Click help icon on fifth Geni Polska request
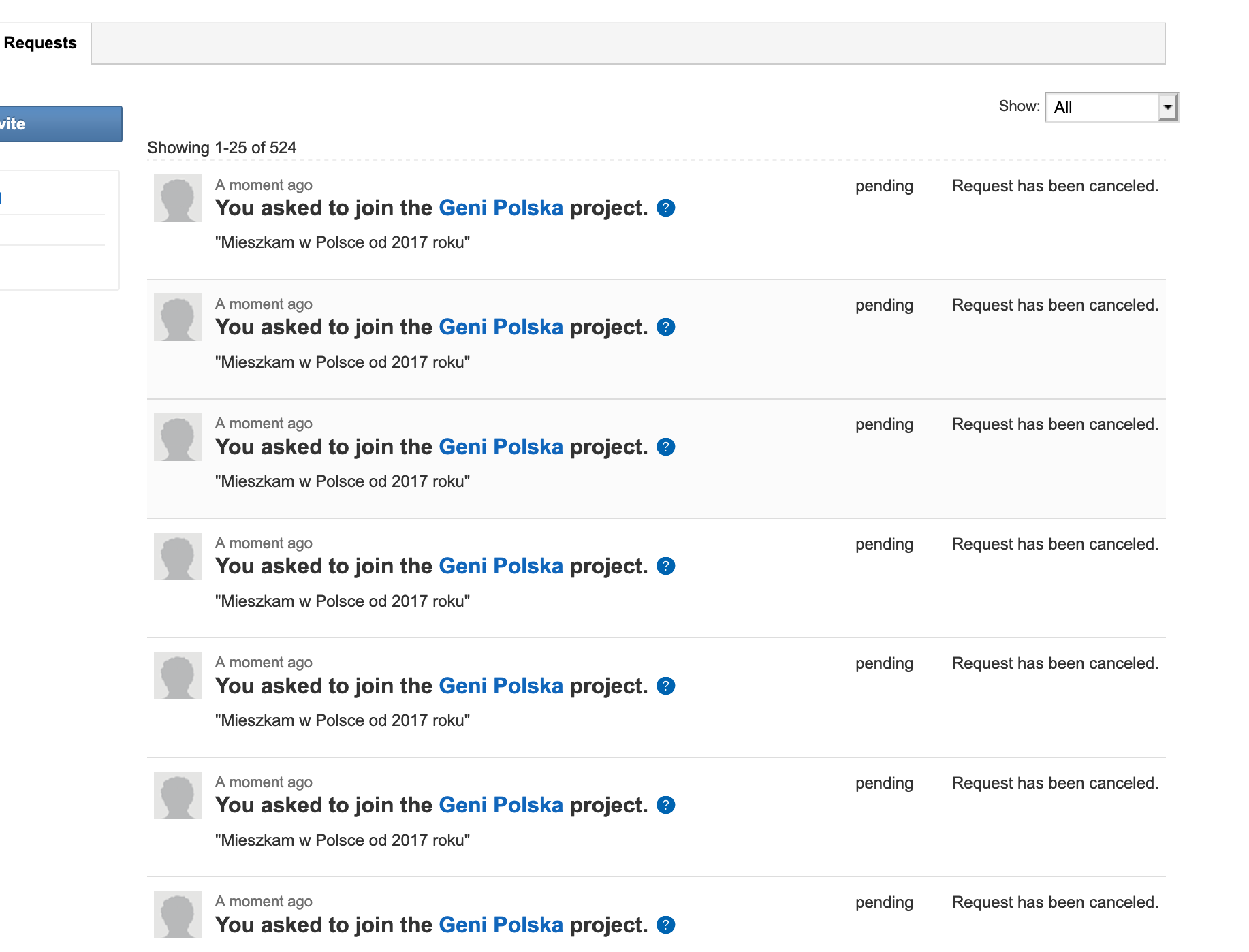Image resolution: width=1249 pixels, height=952 pixels. 665,686
